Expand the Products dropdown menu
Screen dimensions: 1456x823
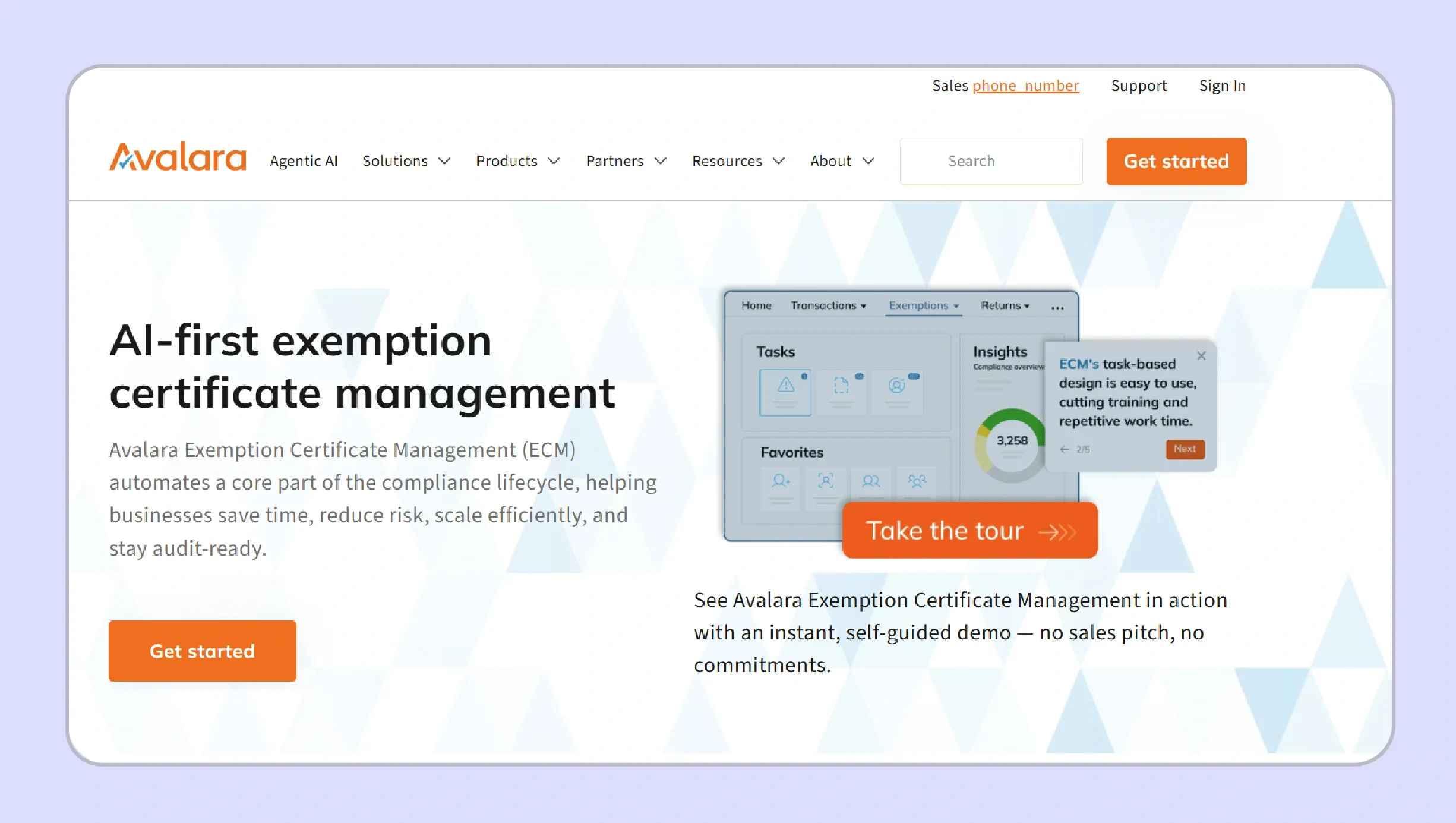[517, 161]
